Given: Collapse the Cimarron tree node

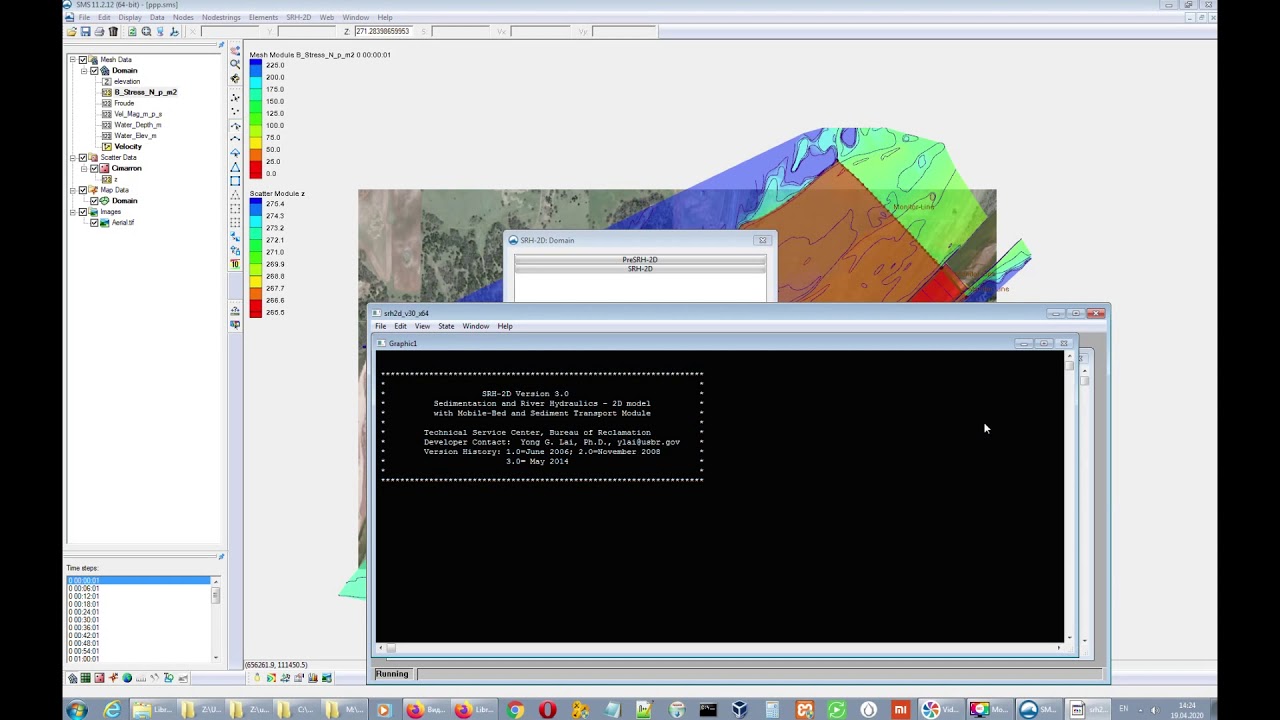Looking at the screenshot, I should [x=84, y=169].
